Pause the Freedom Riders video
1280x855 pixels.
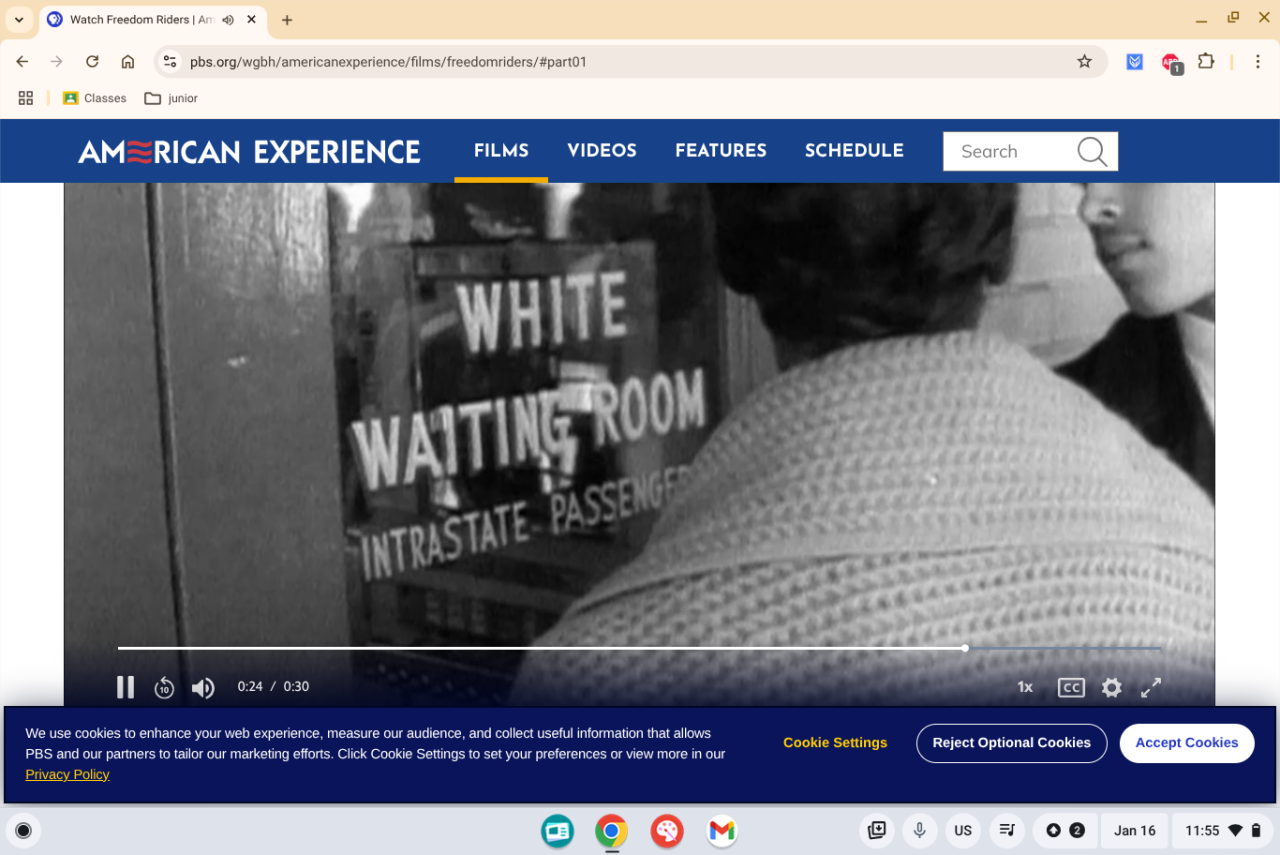125,687
